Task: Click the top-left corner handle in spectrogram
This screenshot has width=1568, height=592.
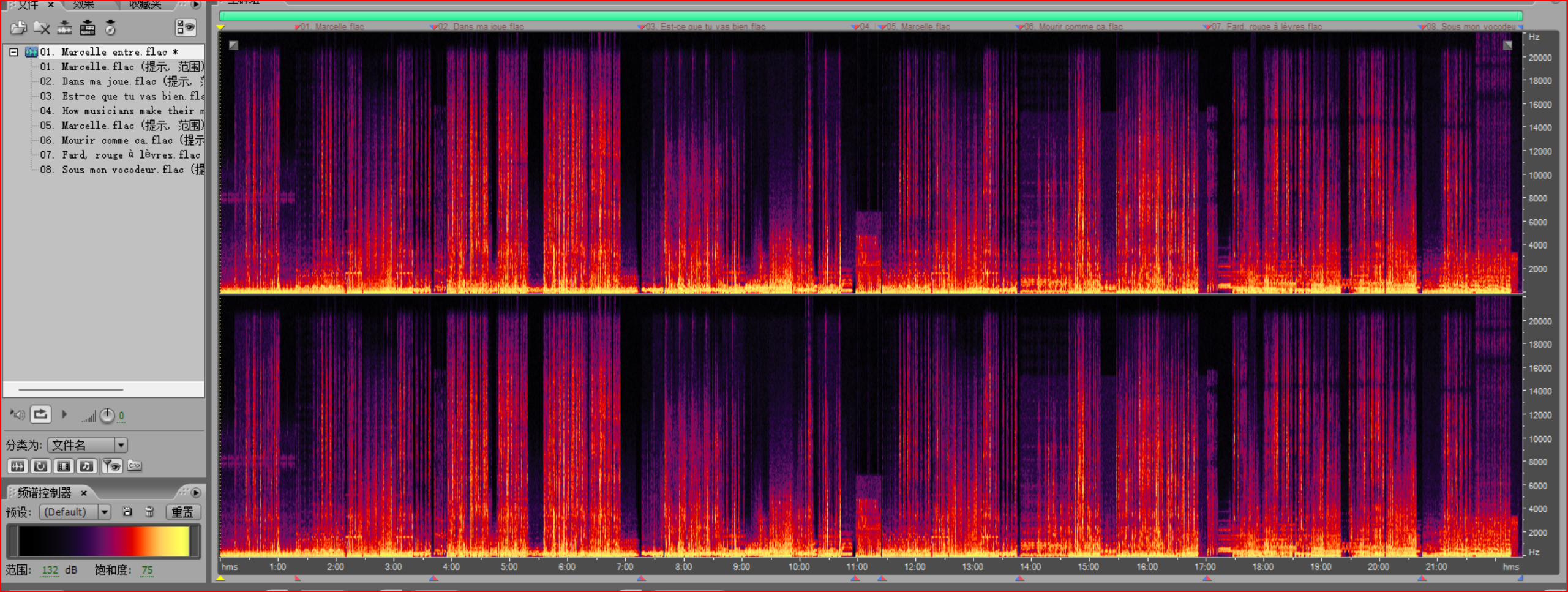Action: [x=233, y=45]
